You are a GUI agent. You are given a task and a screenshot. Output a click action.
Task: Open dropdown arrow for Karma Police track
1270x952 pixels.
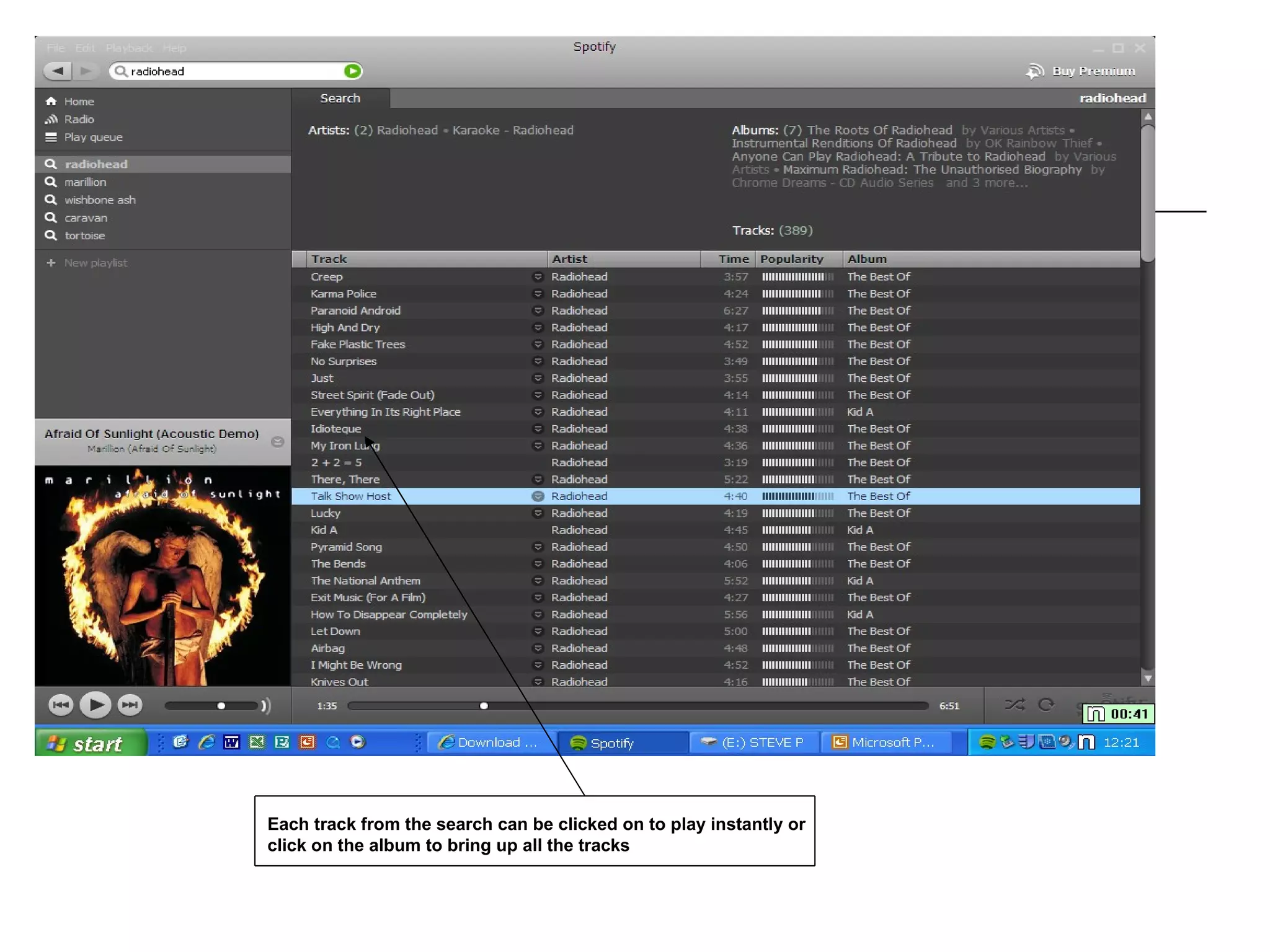click(538, 294)
